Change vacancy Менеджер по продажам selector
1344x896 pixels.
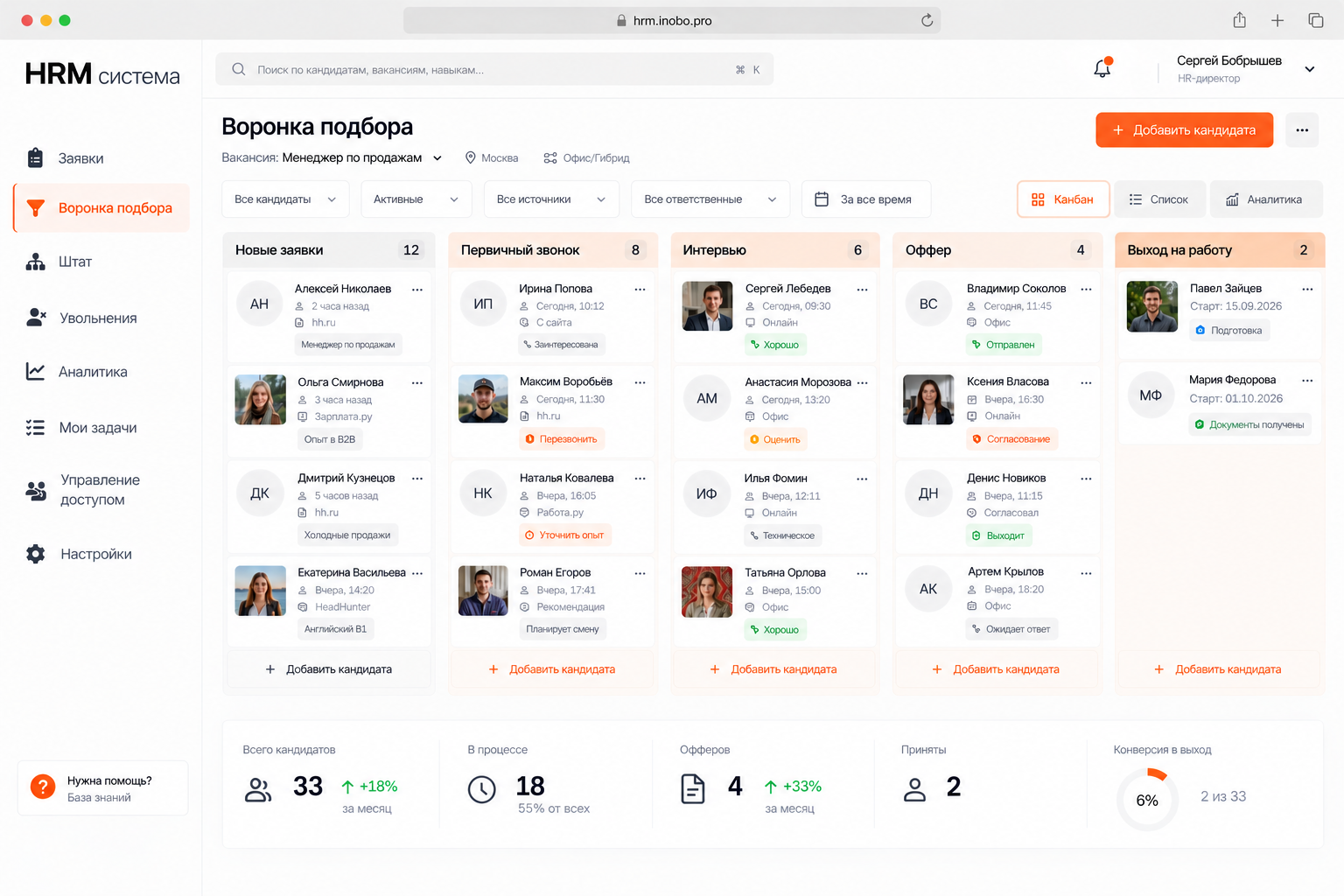pyautogui.click(x=361, y=158)
